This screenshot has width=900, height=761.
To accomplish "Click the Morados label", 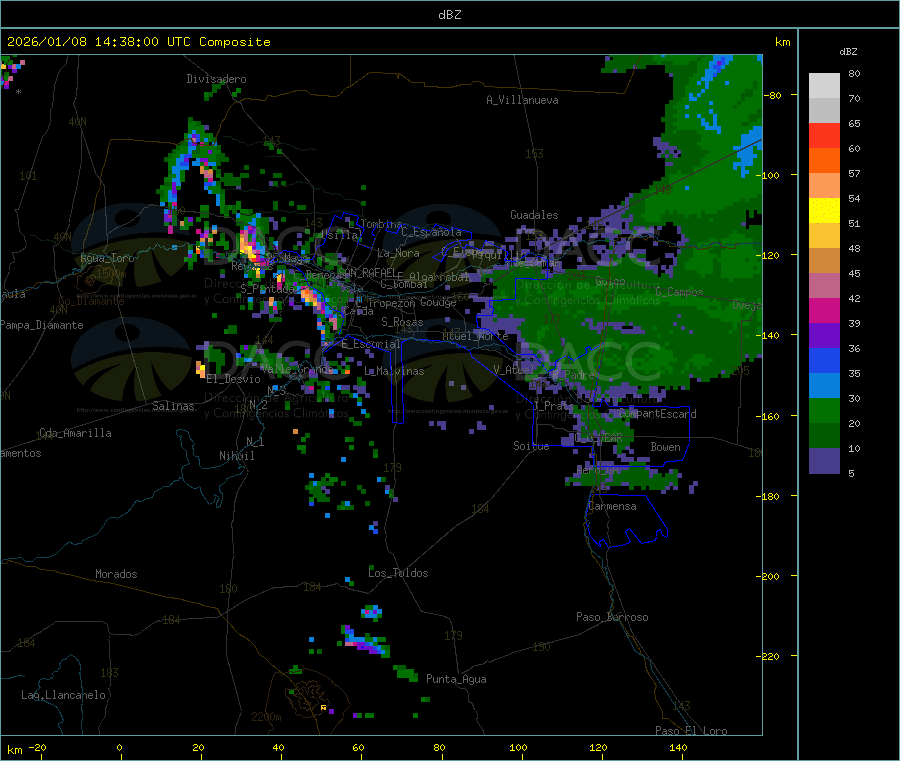I will [x=116, y=574].
